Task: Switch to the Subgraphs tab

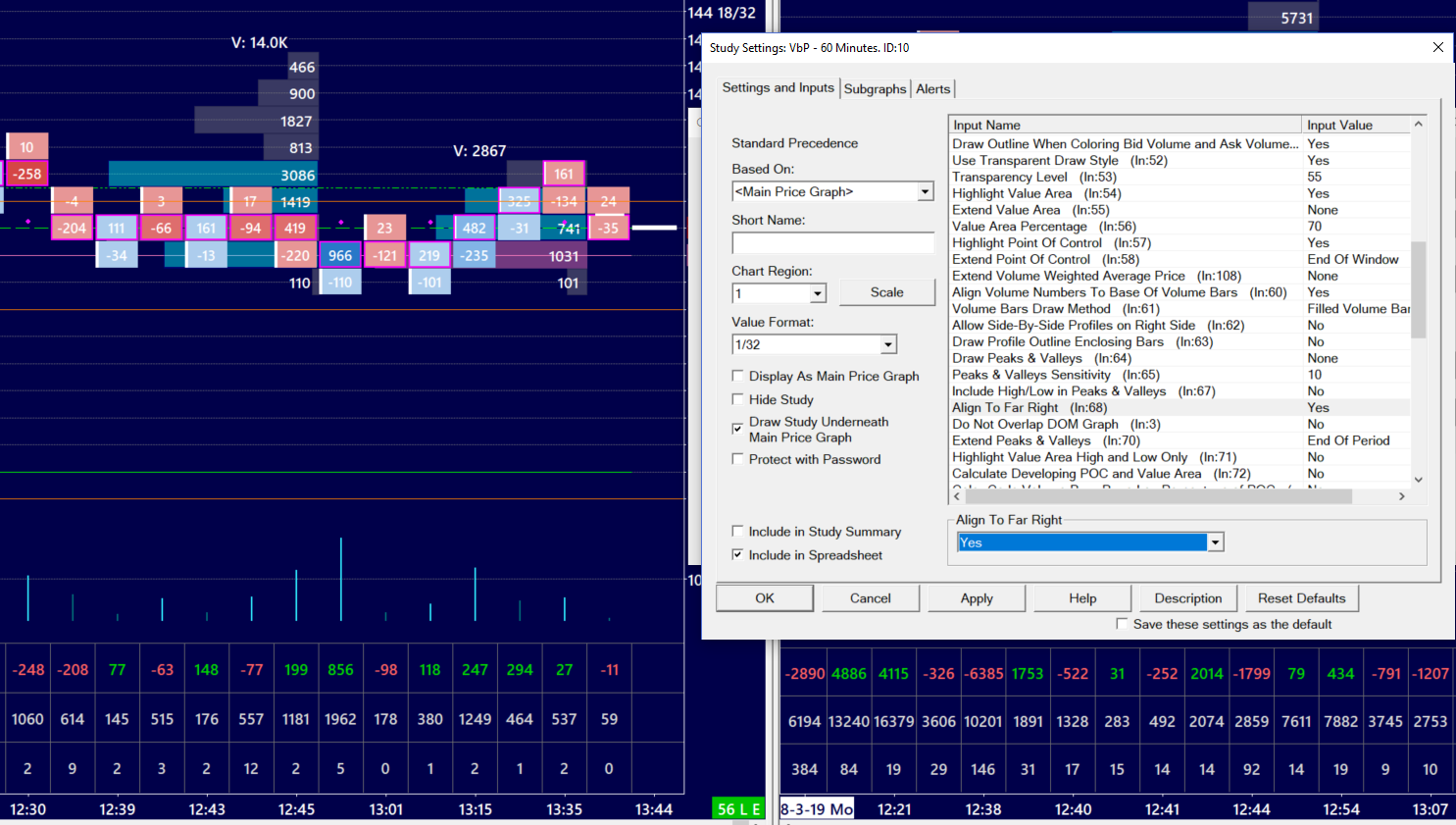Action: [875, 89]
